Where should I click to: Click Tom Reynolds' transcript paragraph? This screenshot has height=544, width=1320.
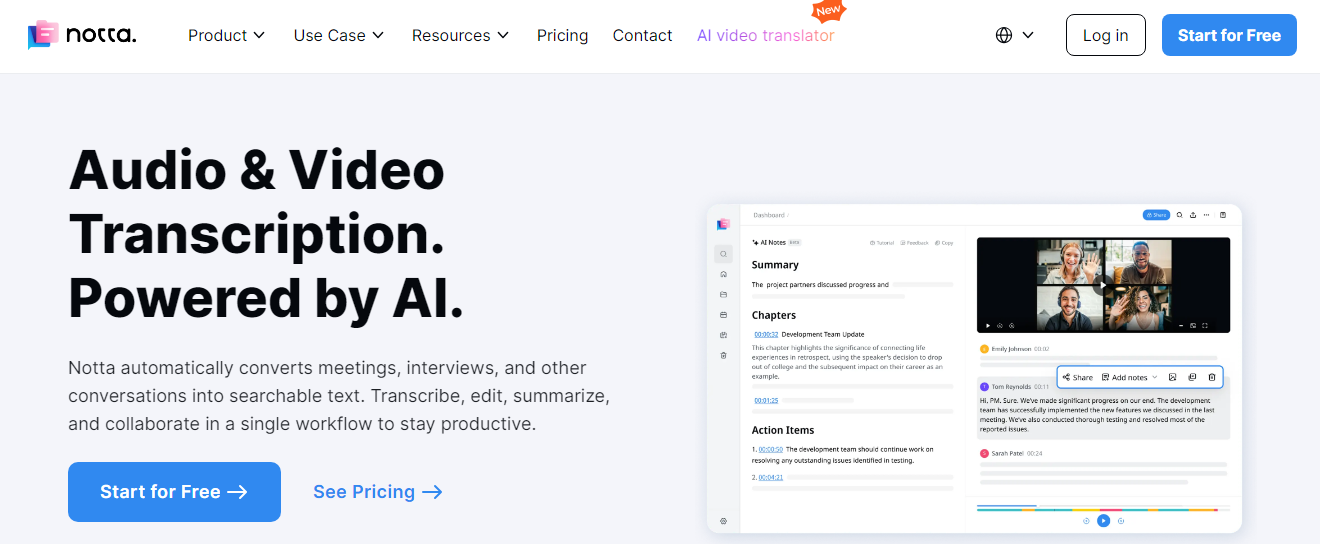tap(1097, 415)
